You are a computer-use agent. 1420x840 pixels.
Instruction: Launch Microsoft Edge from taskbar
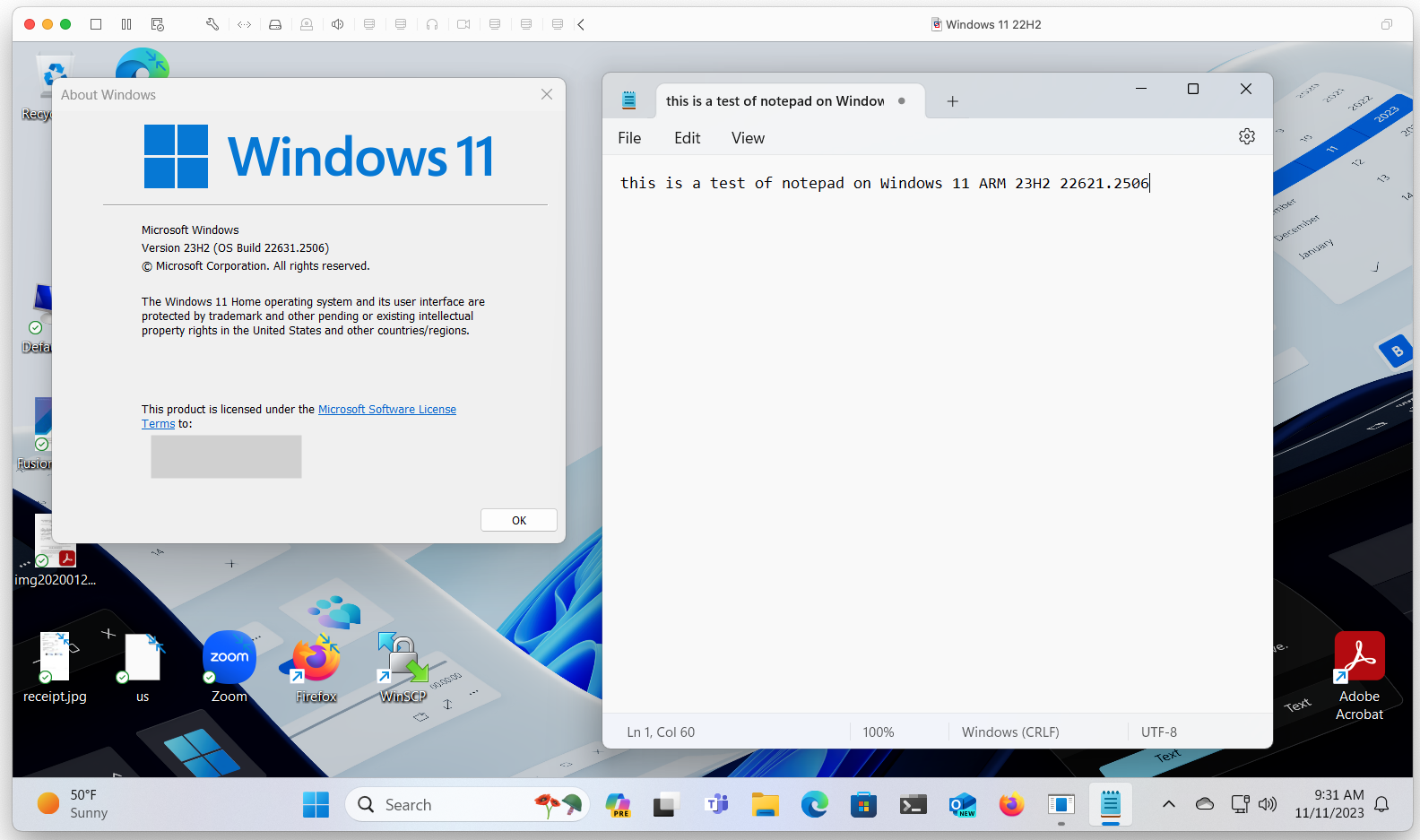[x=815, y=805]
